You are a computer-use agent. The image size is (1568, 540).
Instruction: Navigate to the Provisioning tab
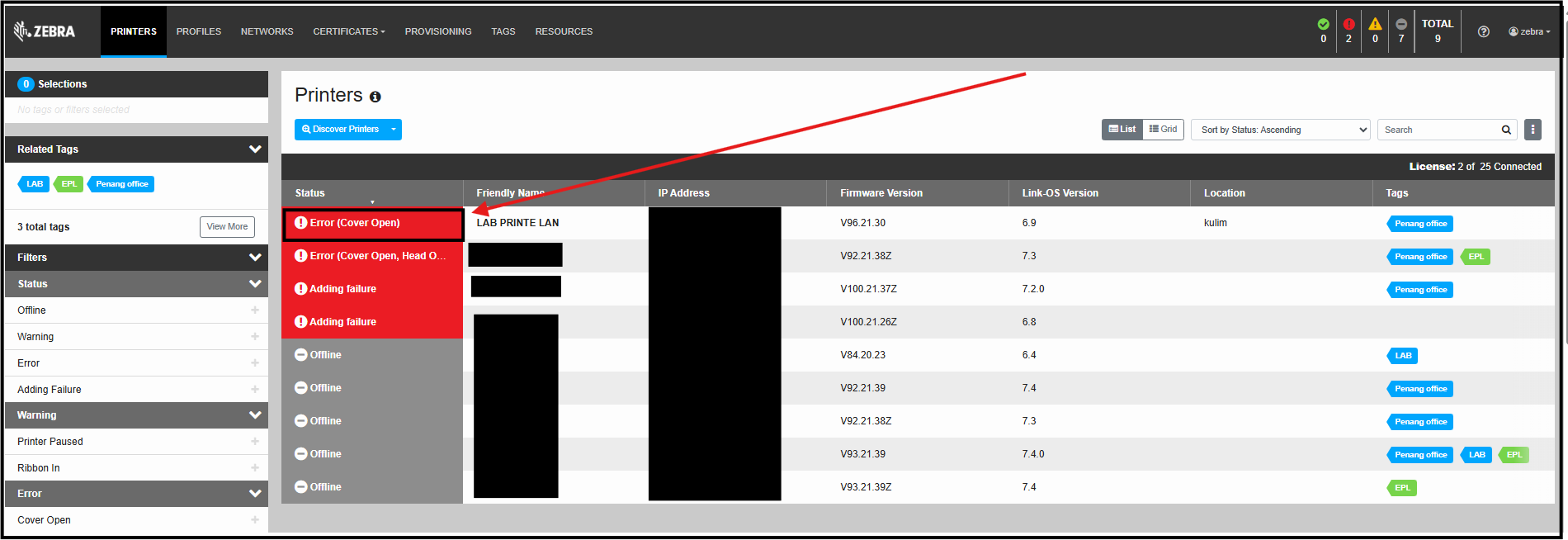[x=438, y=31]
